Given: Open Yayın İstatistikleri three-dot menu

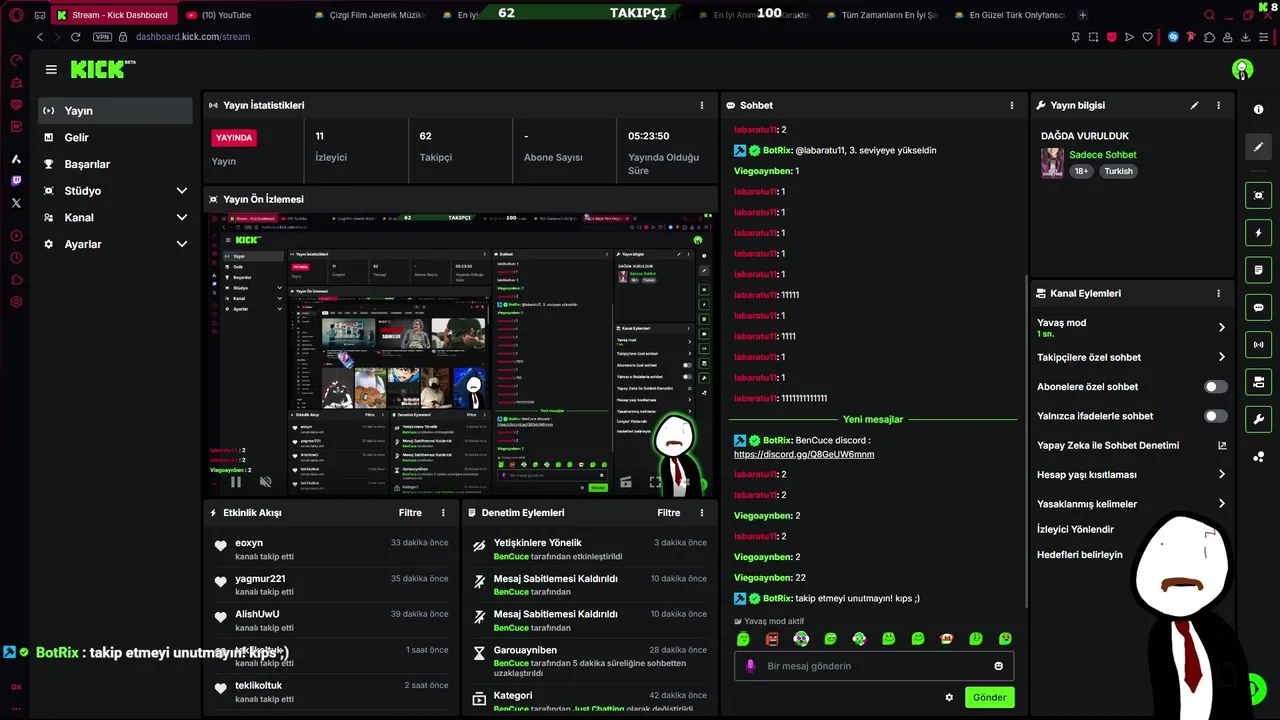Looking at the screenshot, I should [701, 105].
